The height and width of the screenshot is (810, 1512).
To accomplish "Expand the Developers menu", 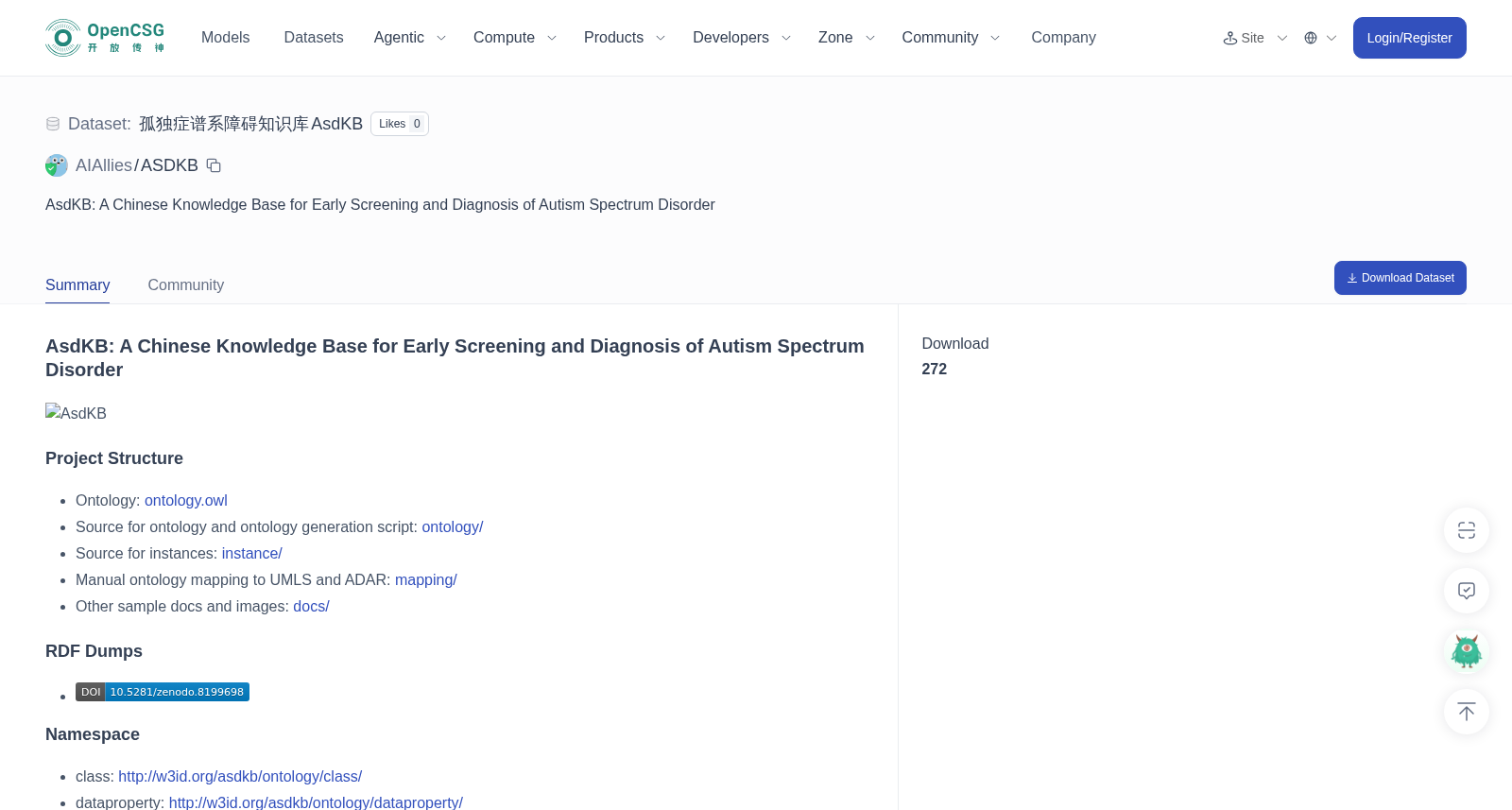I will pyautogui.click(x=742, y=38).
